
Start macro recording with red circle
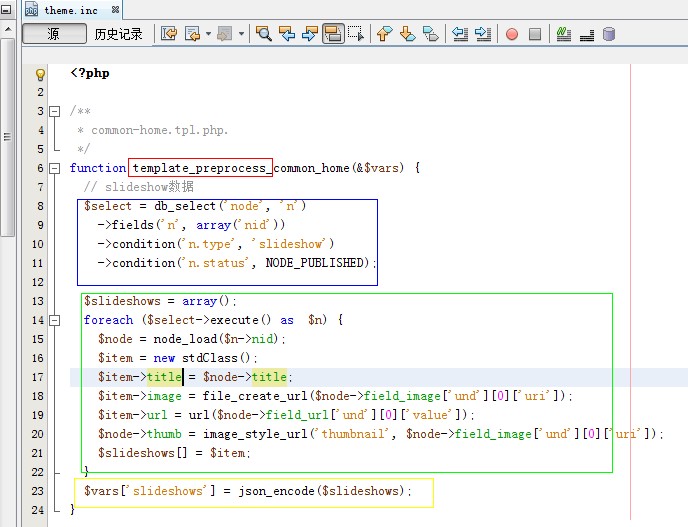[512, 34]
